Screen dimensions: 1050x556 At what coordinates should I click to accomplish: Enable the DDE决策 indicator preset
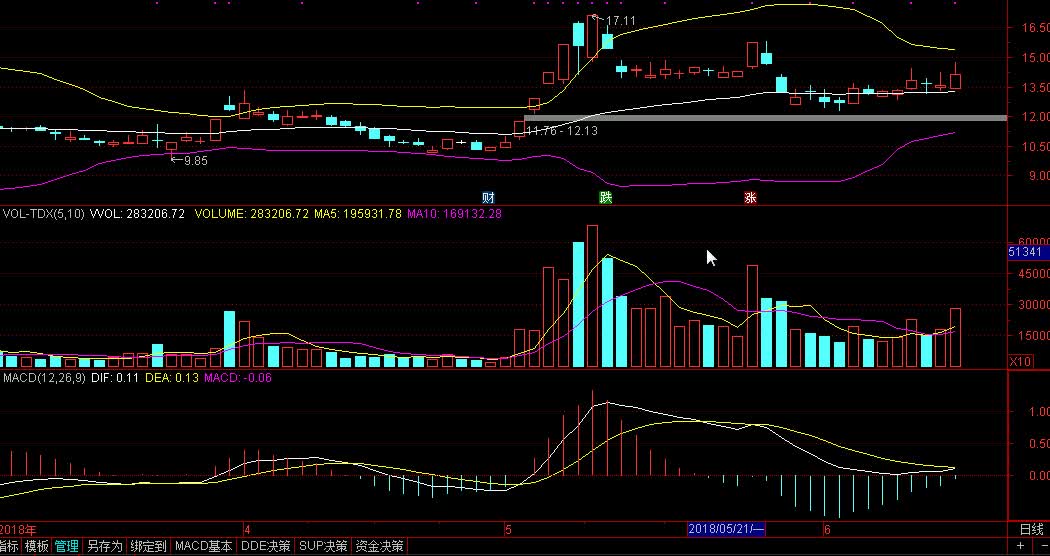(265, 546)
